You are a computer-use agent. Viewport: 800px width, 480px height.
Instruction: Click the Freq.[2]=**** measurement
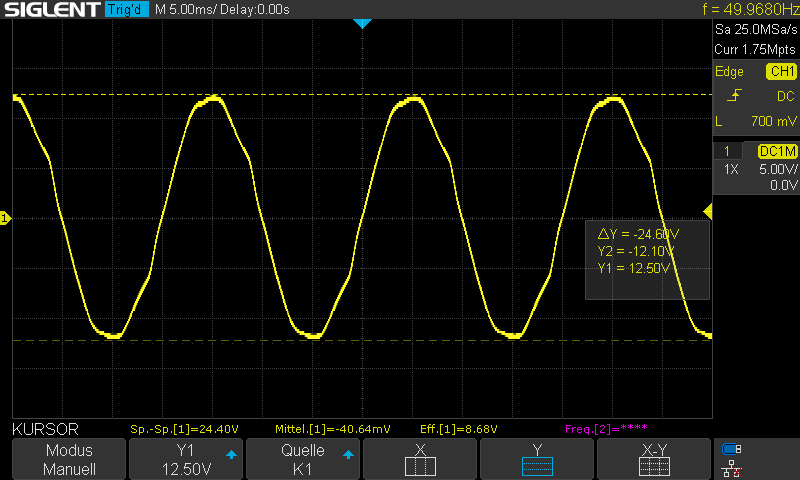(x=606, y=428)
